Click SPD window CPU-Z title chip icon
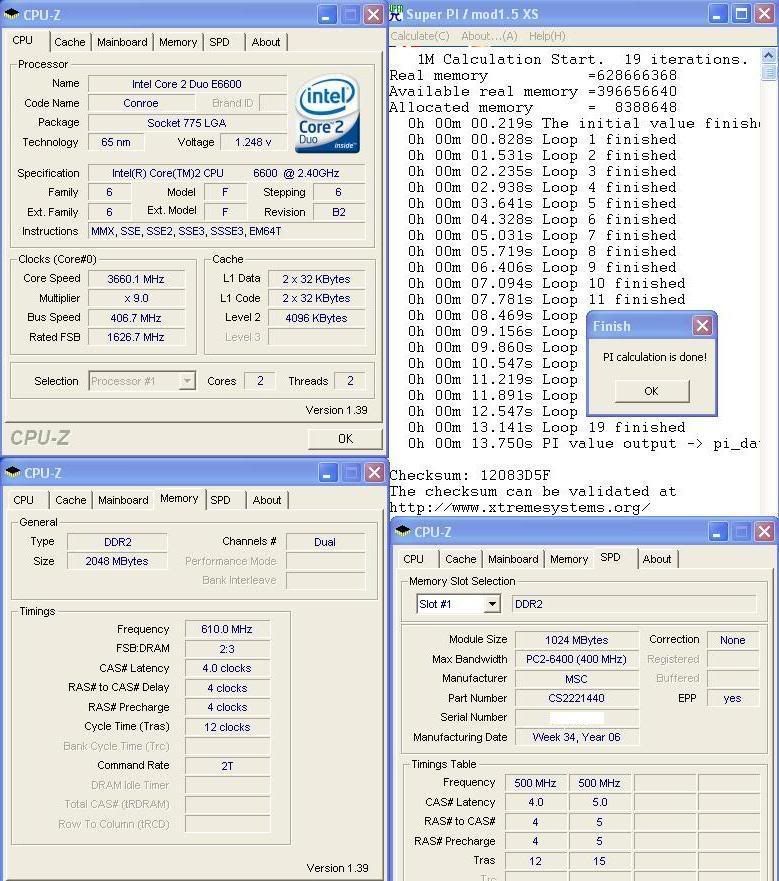 click(x=402, y=531)
